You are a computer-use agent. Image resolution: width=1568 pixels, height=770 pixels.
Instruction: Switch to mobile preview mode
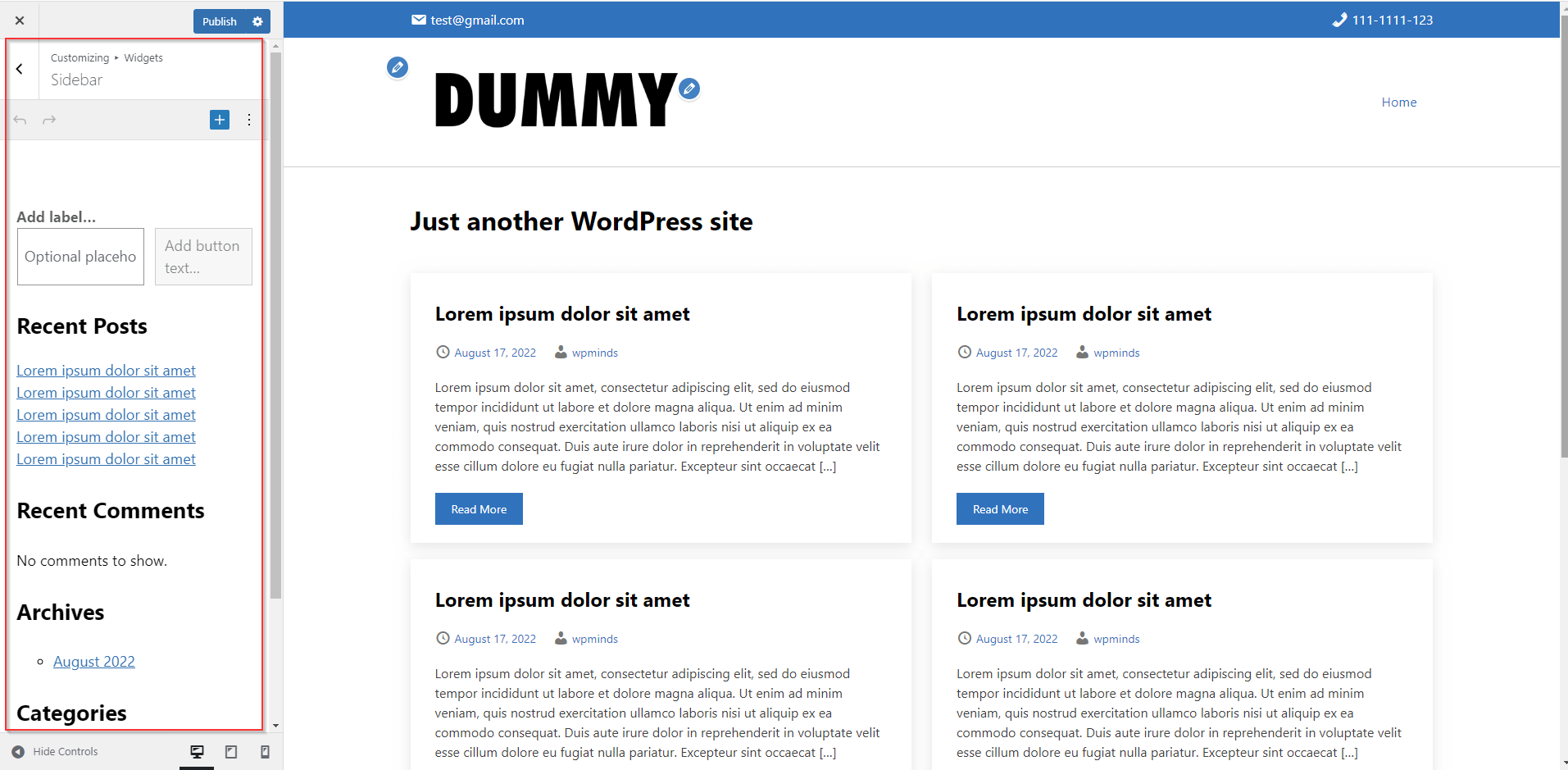264,751
